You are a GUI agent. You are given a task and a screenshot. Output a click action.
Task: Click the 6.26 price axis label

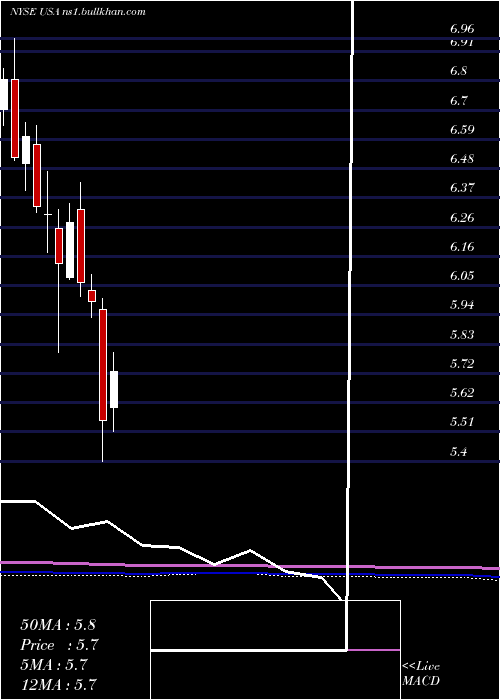462,217
